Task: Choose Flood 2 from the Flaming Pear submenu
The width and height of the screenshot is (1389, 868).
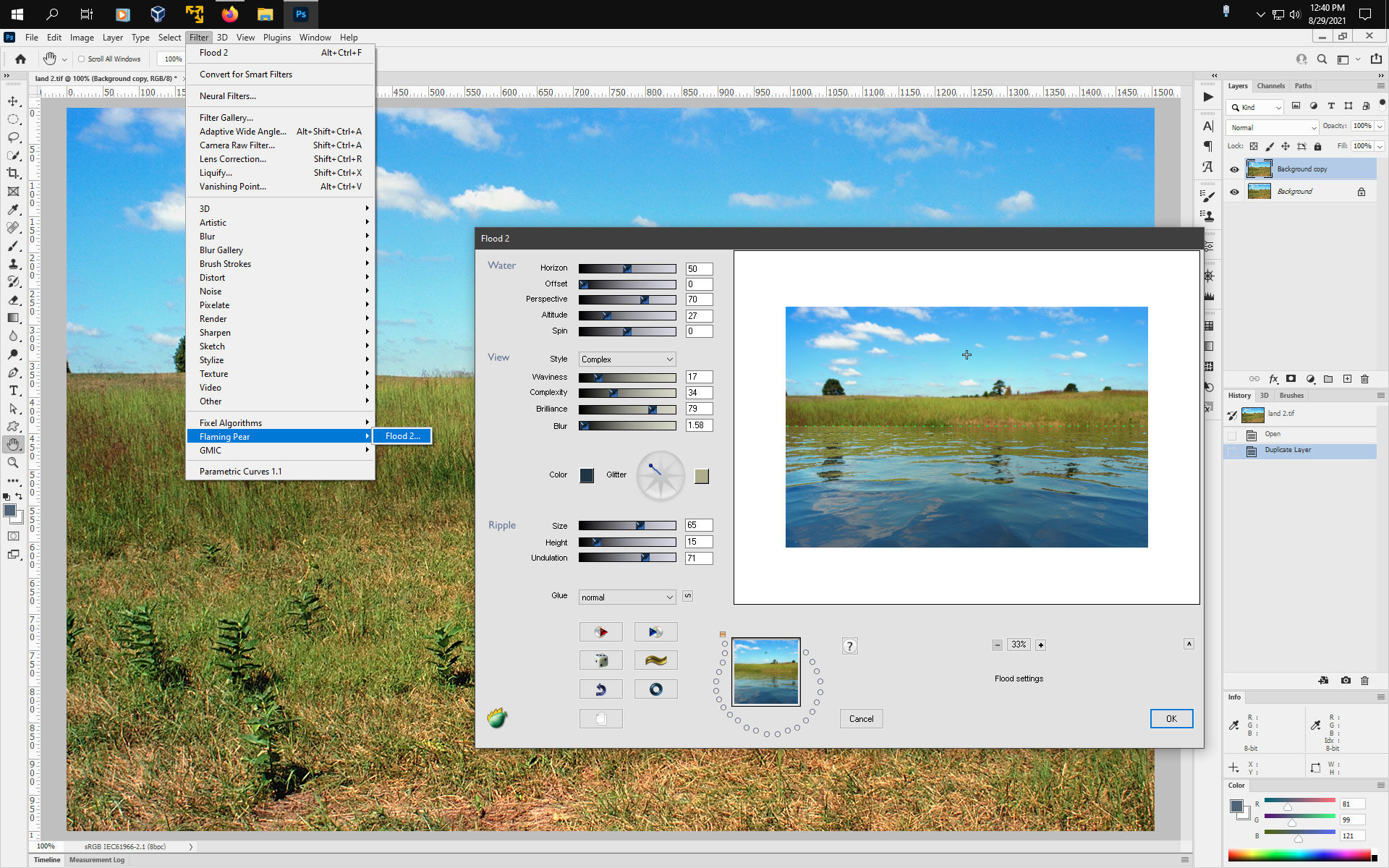Action: [x=402, y=435]
